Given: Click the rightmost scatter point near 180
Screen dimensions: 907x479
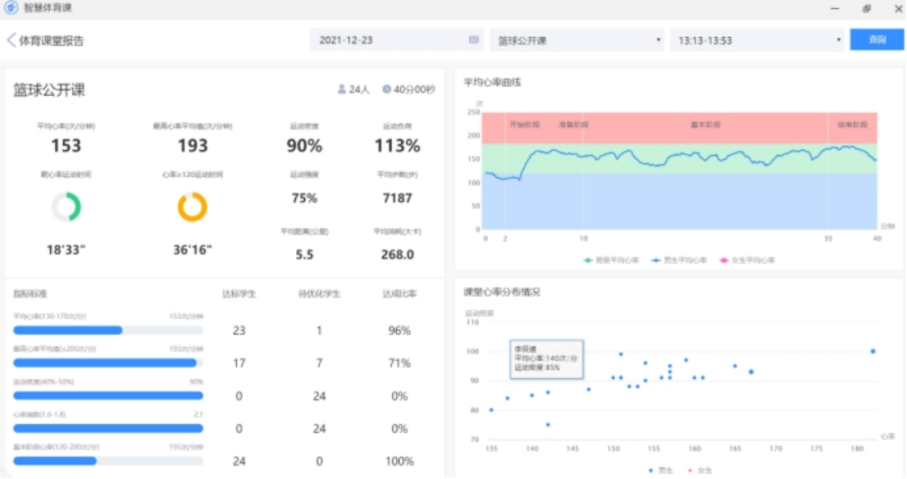Looking at the screenshot, I should tap(872, 351).
